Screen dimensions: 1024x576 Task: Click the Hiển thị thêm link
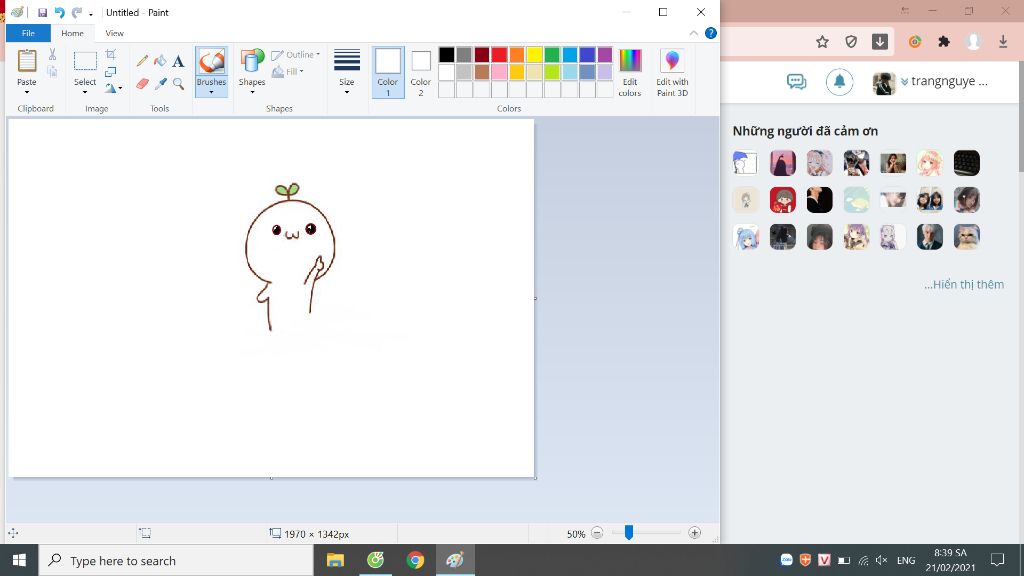tap(964, 284)
